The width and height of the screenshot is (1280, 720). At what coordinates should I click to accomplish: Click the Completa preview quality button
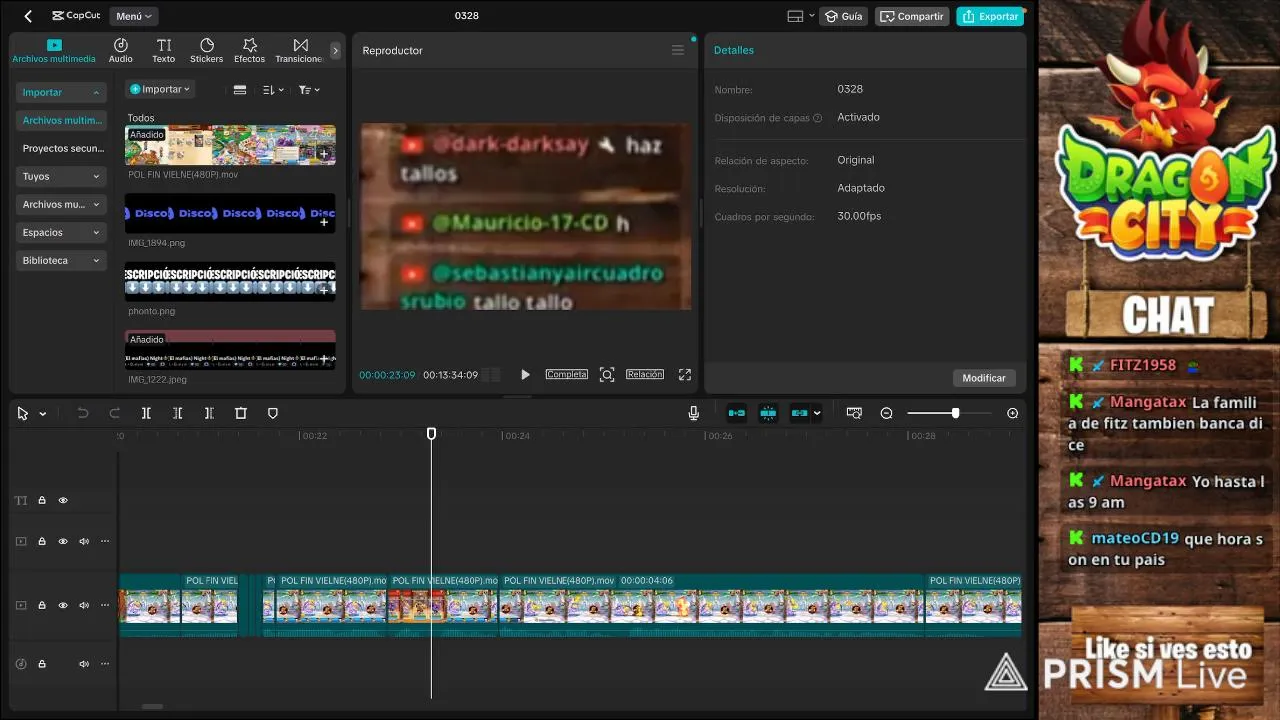566,374
